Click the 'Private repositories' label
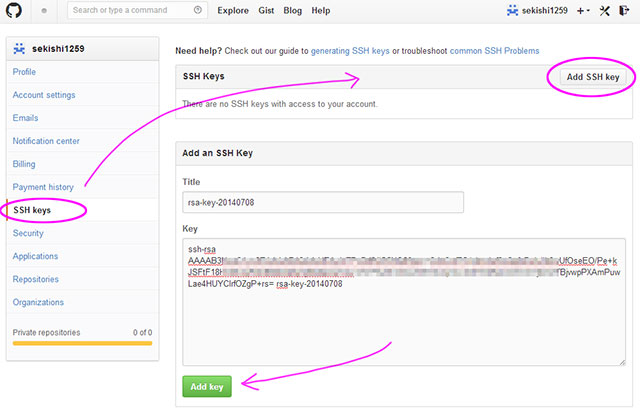This screenshot has width=640, height=414. click(47, 332)
